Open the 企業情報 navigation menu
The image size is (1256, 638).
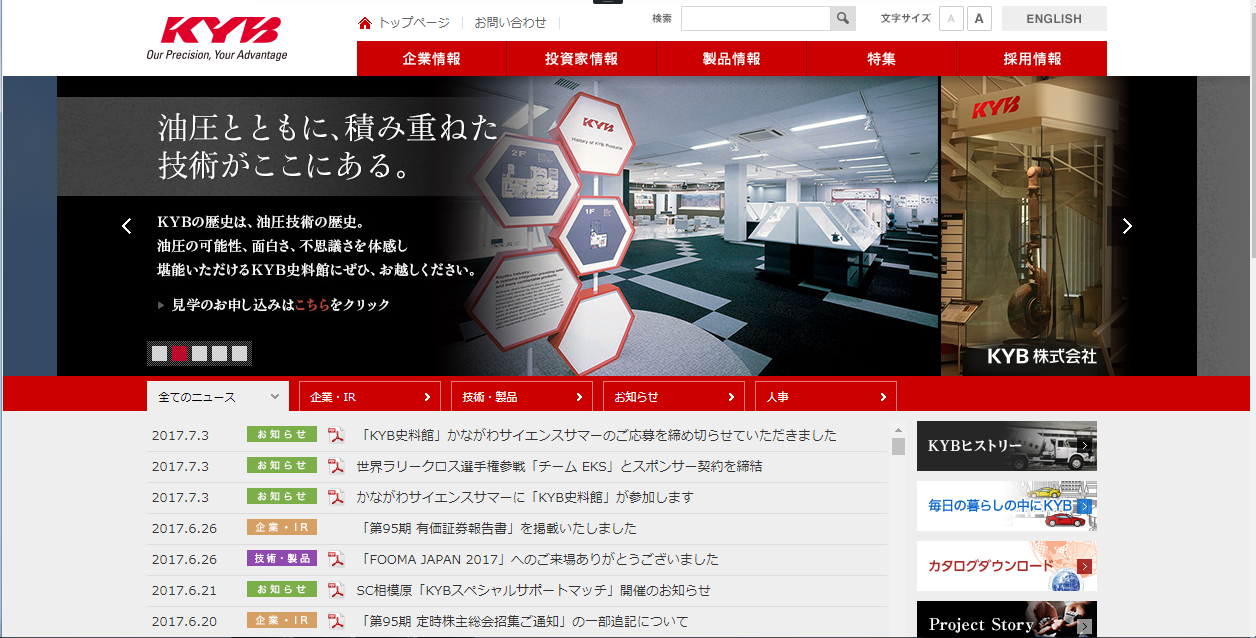(x=432, y=59)
